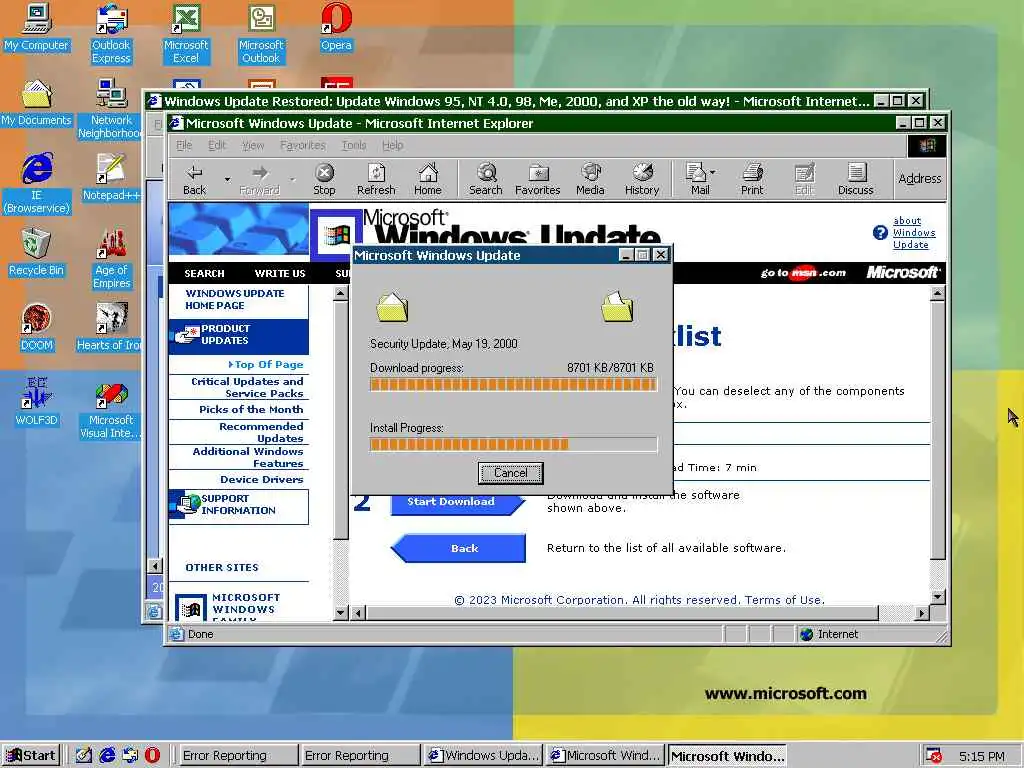
Task: Open the Tools menu
Action: tap(353, 145)
